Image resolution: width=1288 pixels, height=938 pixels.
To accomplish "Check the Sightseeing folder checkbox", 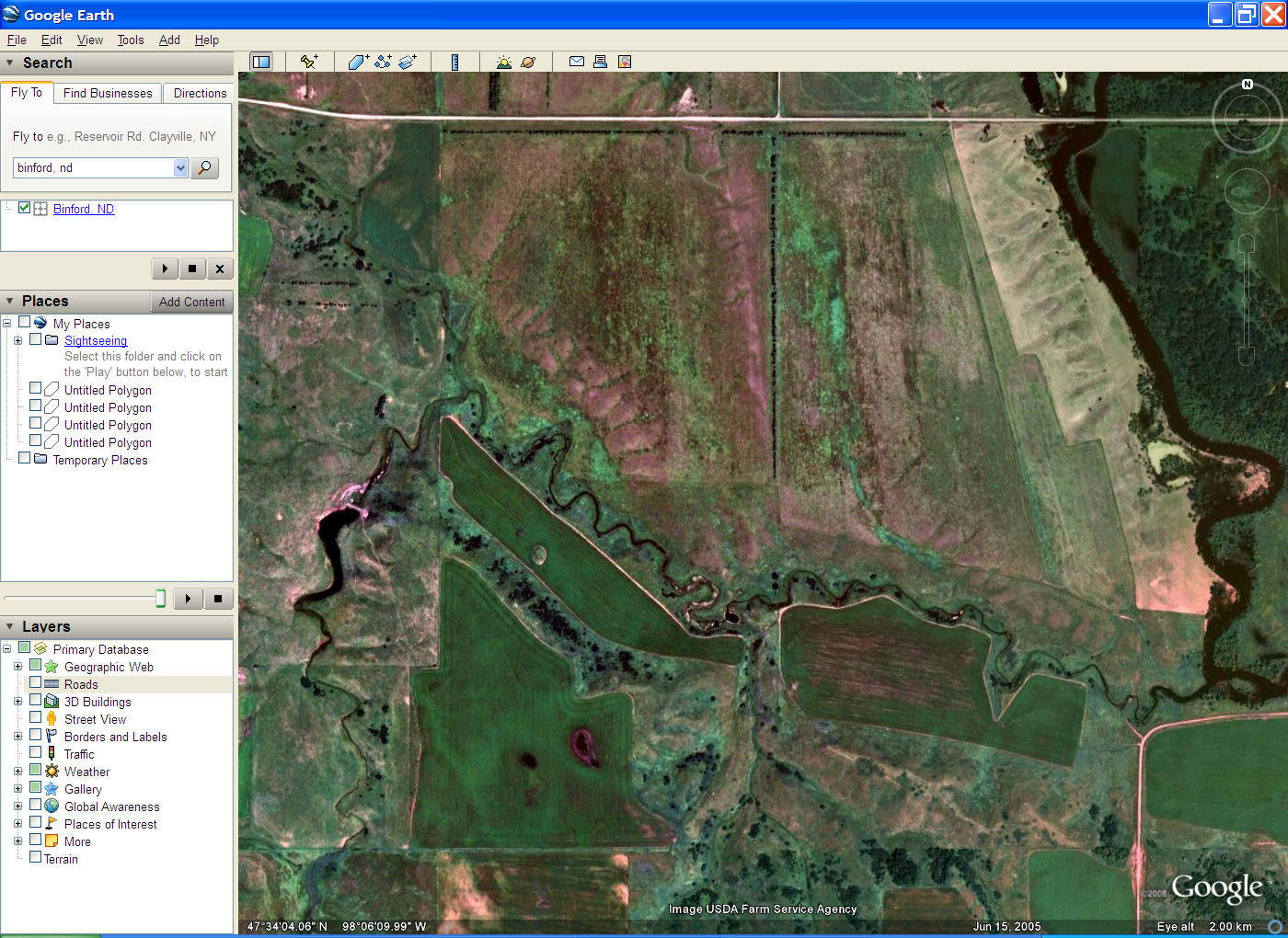I will coord(35,338).
